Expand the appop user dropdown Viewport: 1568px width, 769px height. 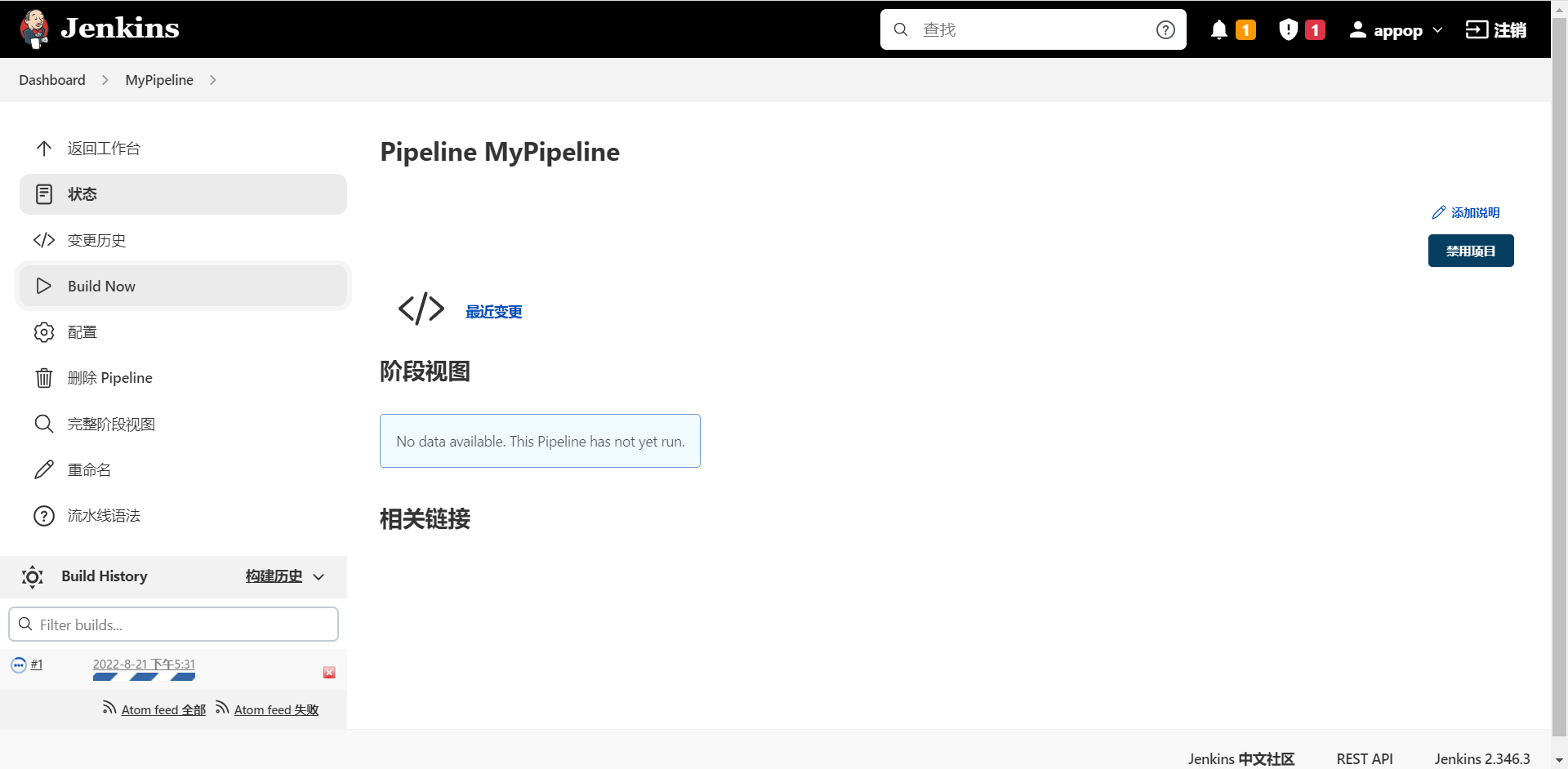point(1437,30)
